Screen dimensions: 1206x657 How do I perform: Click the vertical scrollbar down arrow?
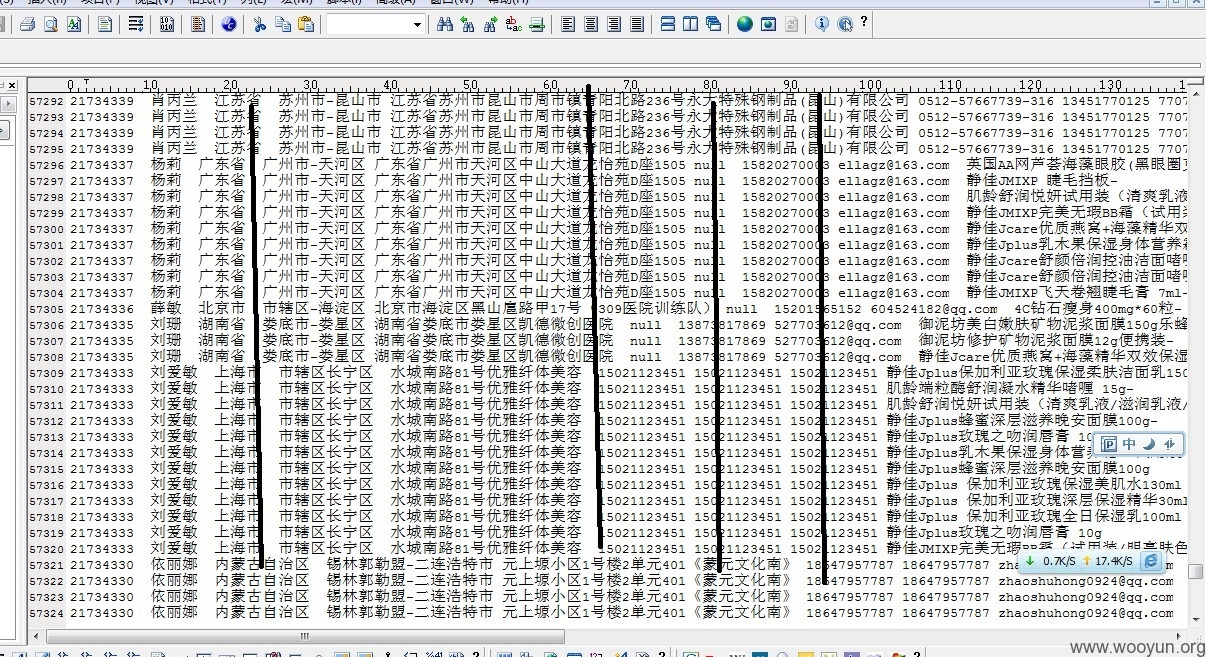pyautogui.click(x=1196, y=619)
